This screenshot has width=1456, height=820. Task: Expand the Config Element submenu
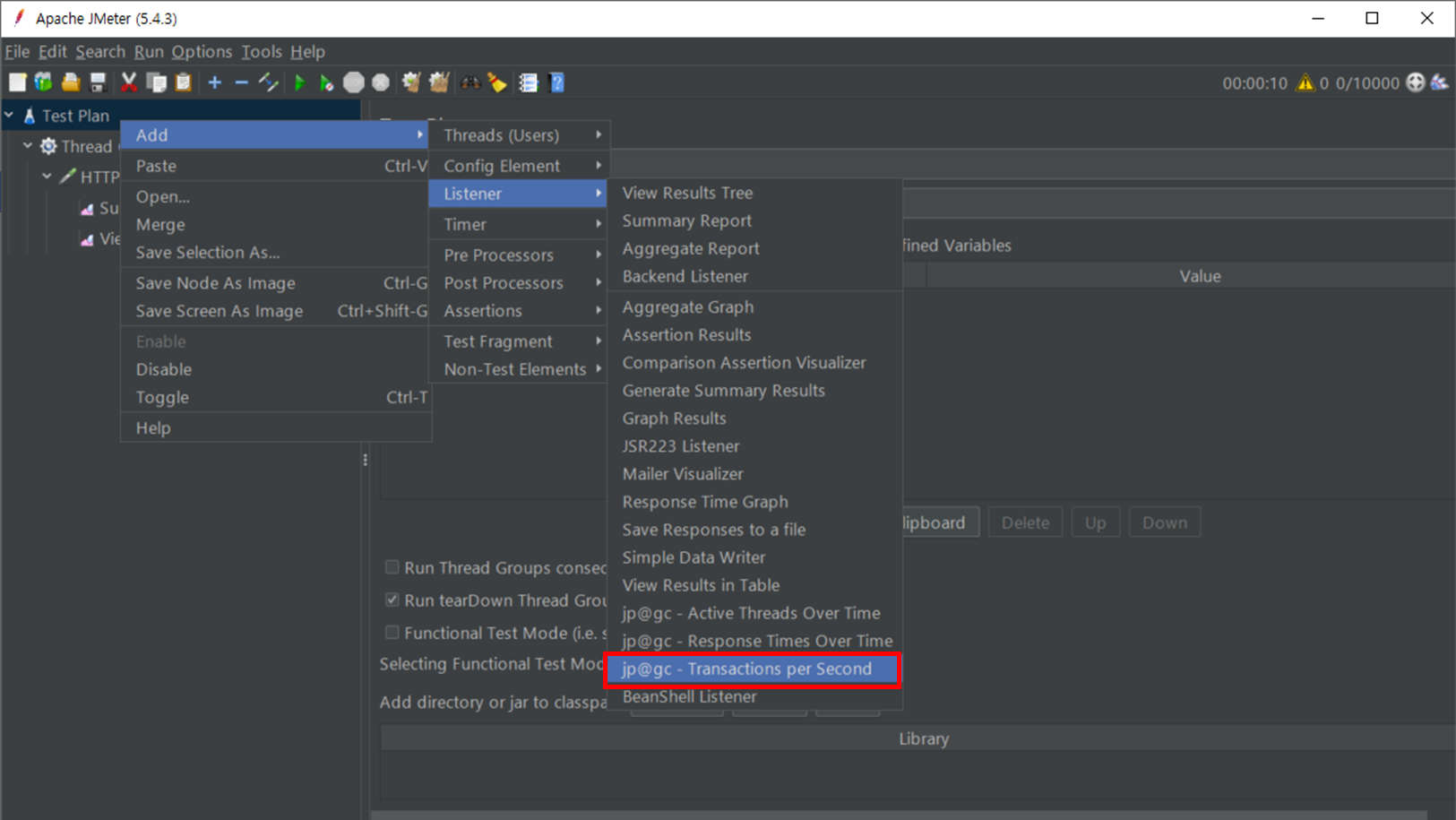click(519, 166)
